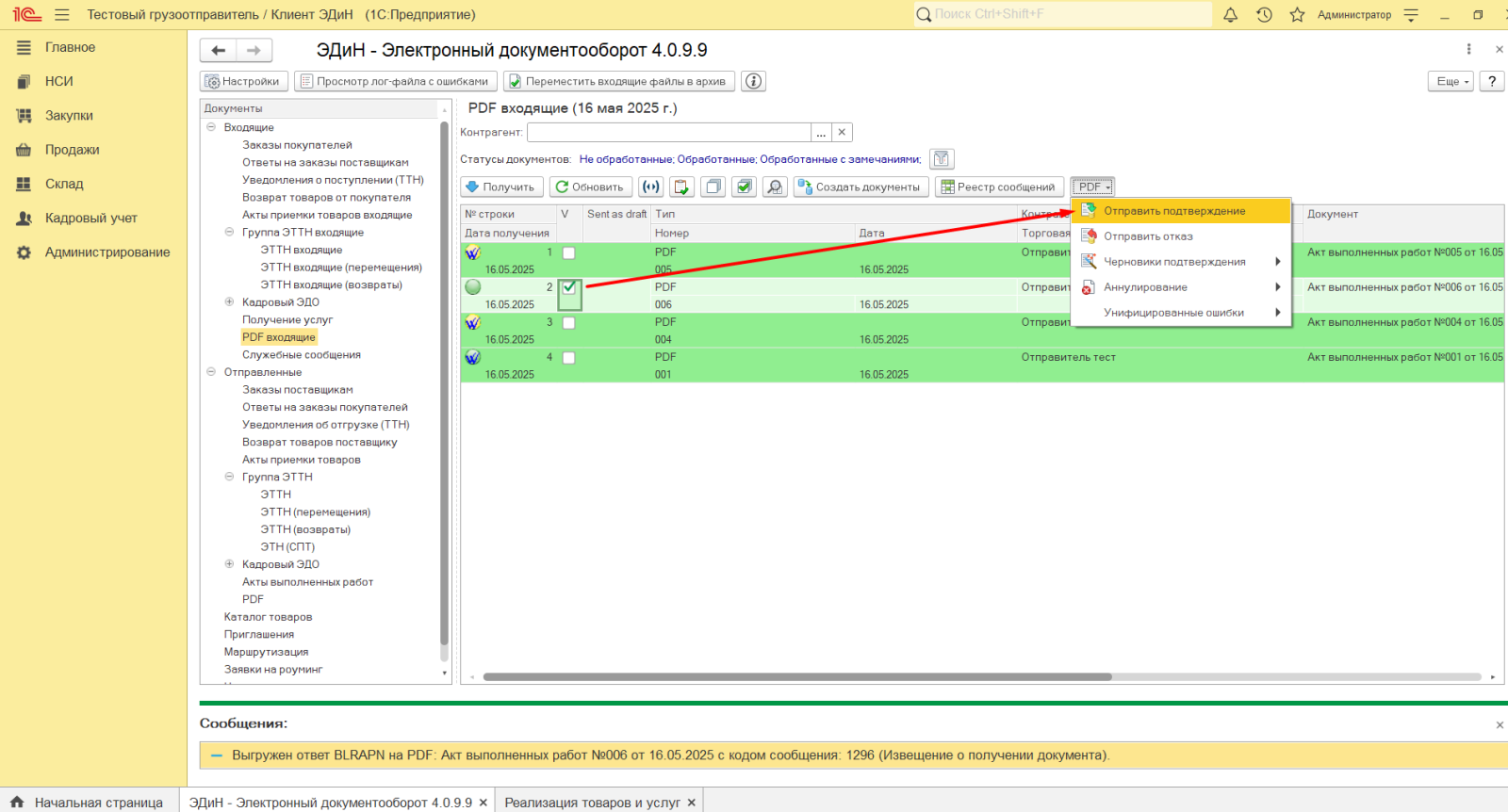Click the select-all checkmarks icon
Screen dimensions: 1508x812
click(x=745, y=187)
